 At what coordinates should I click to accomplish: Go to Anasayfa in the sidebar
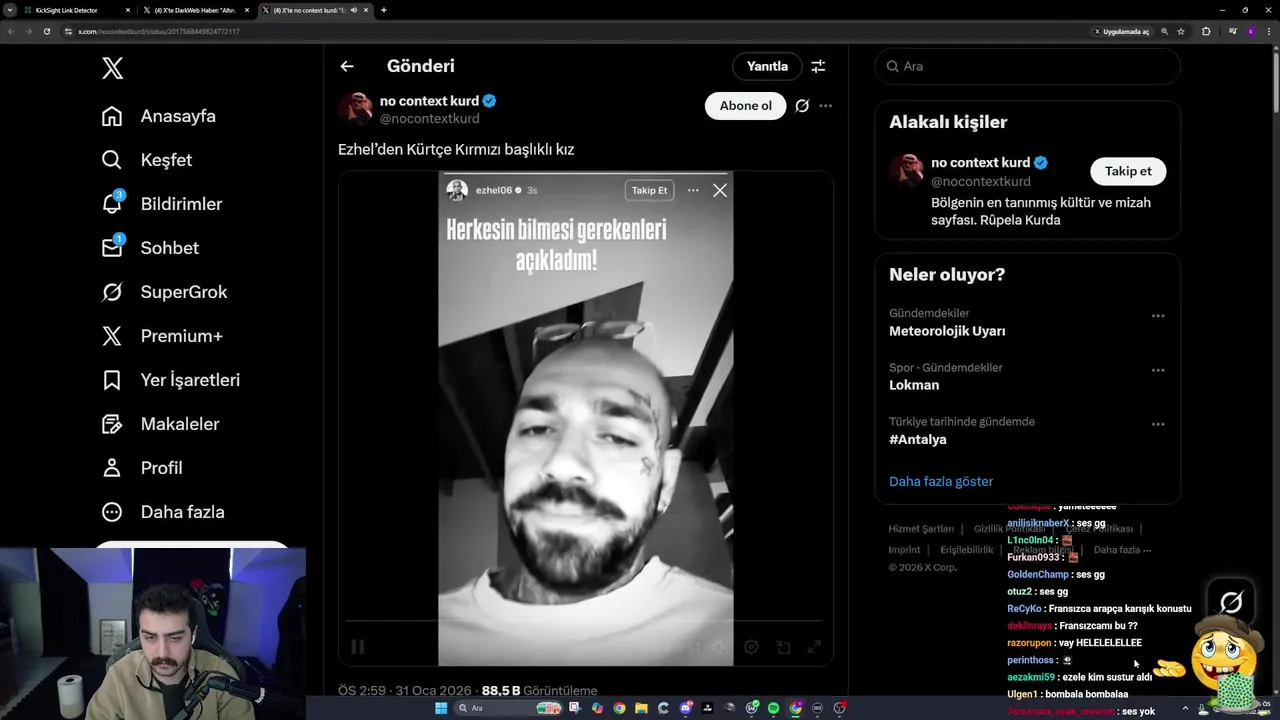(159, 116)
